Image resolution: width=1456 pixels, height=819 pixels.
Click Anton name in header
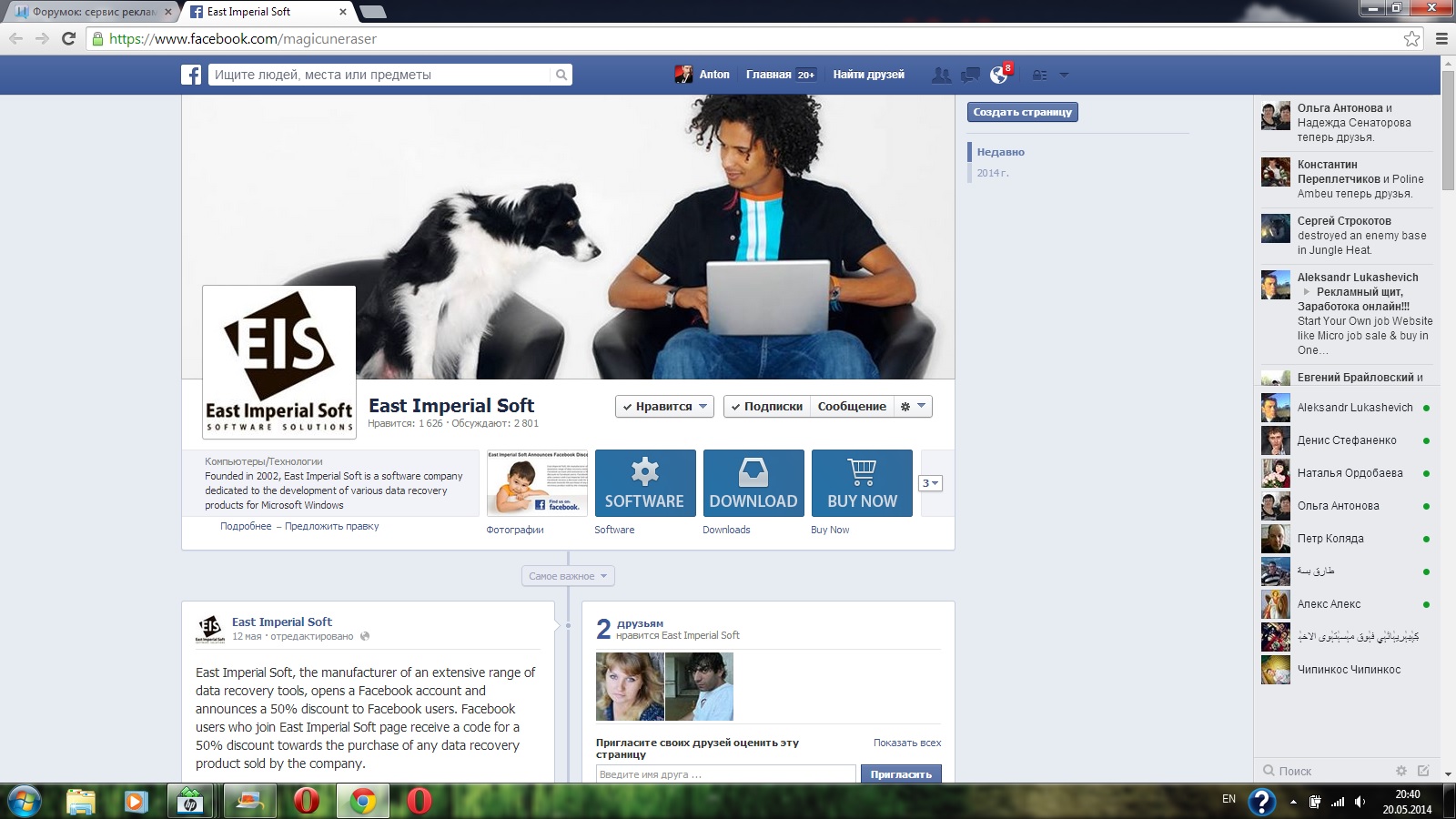pyautogui.click(x=714, y=75)
